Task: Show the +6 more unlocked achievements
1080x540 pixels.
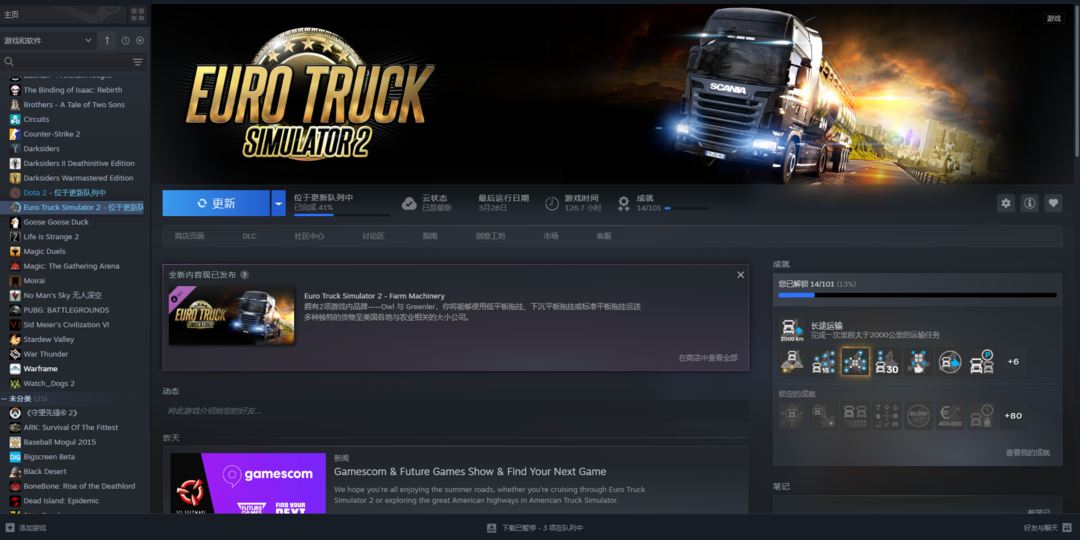Action: (1013, 362)
